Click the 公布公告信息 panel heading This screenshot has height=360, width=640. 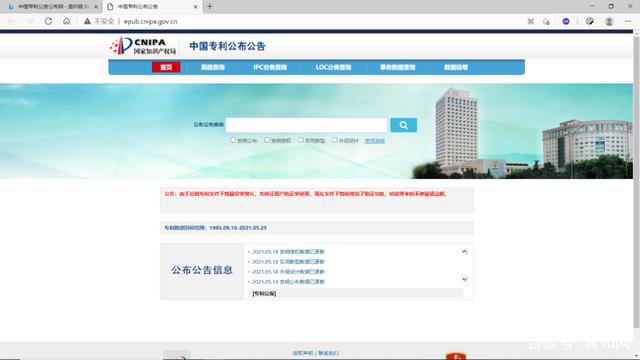202,270
